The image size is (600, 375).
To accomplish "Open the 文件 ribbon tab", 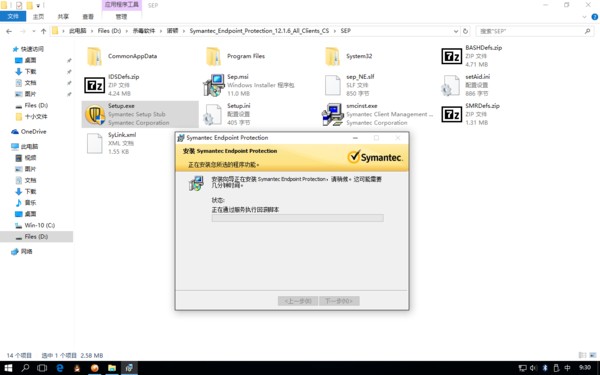I will (13, 16).
